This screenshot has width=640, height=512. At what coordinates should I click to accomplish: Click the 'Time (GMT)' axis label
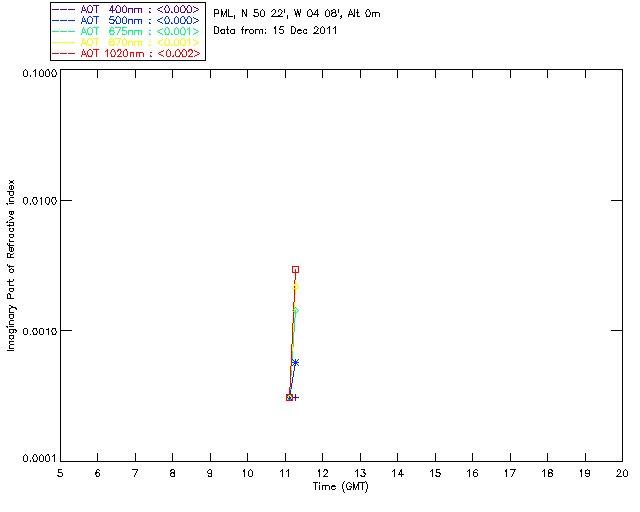340,487
